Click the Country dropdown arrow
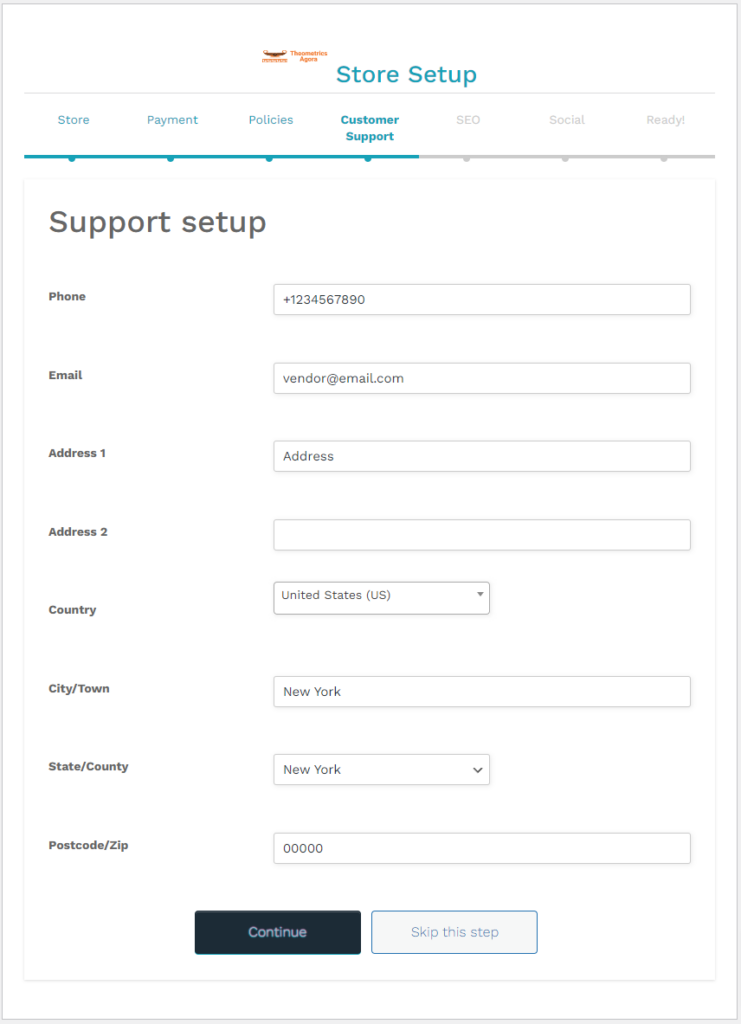This screenshot has height=1024, width=741. click(480, 594)
